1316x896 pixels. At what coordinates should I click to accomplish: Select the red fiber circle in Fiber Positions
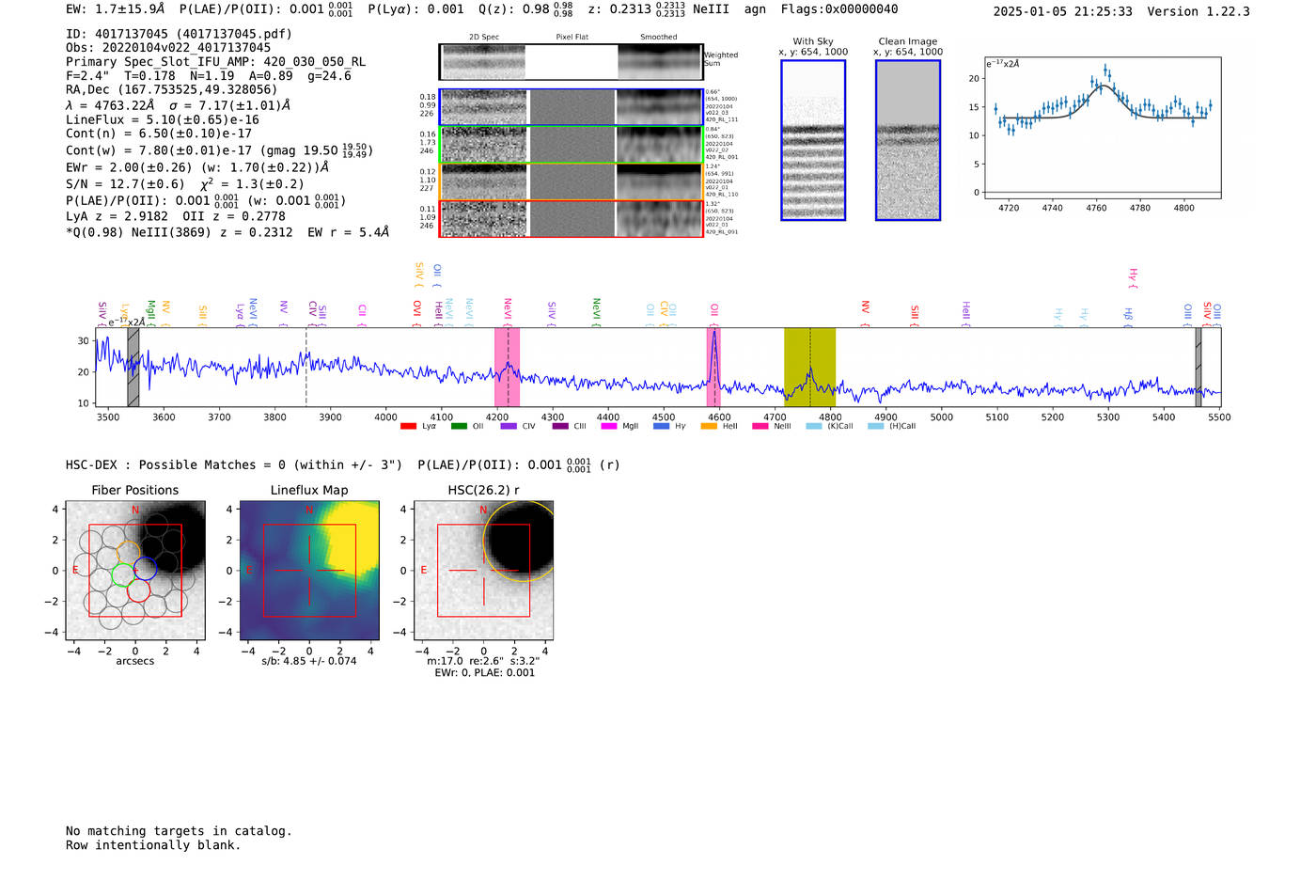tap(138, 589)
